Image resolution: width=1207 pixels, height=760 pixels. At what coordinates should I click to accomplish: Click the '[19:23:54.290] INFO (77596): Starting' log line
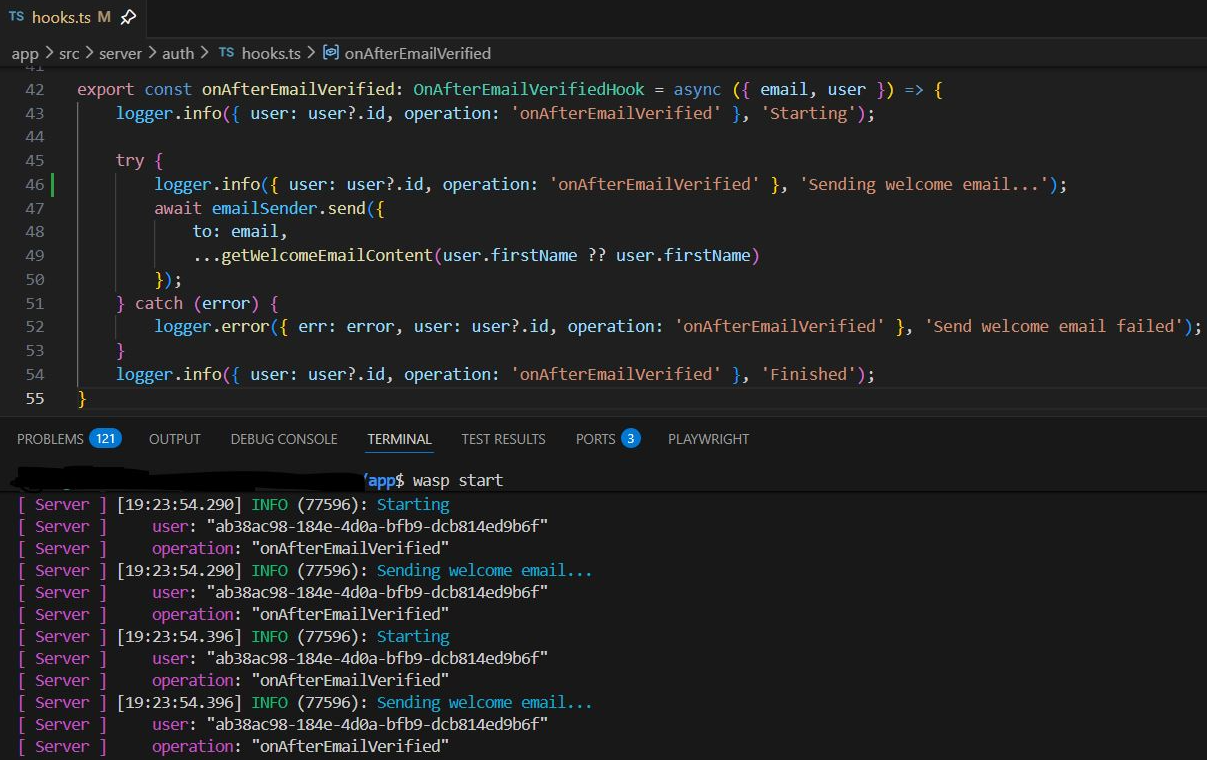pos(283,504)
